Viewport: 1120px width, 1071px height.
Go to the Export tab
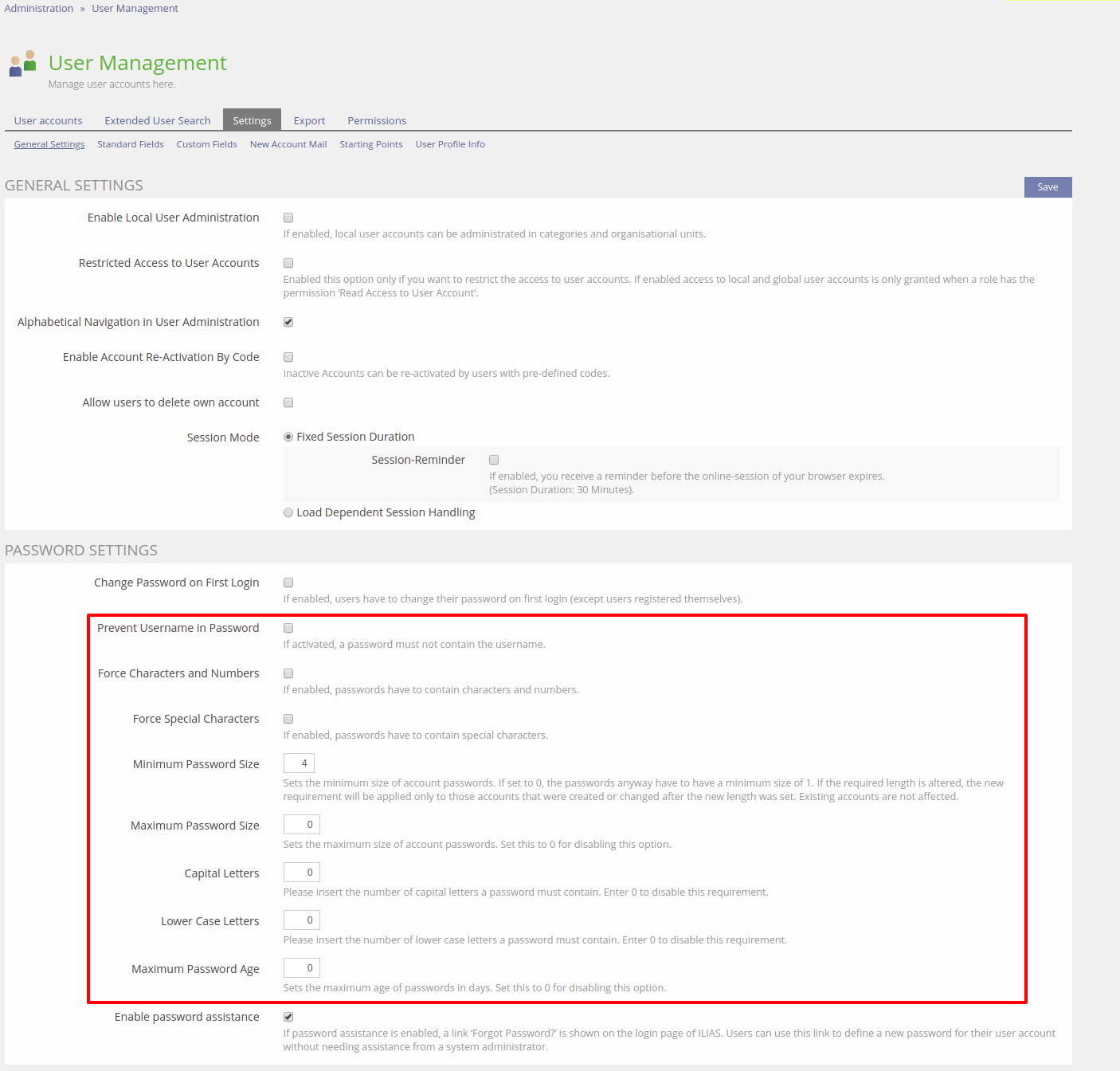[309, 120]
